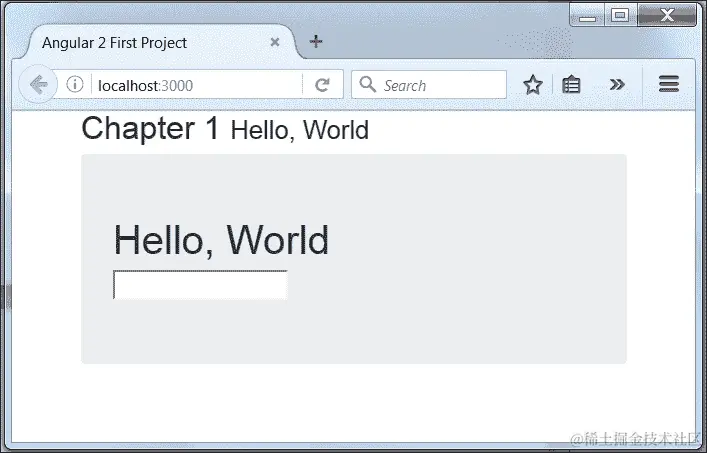Click the browser back arrow button
707x453 pixels.
tap(38, 84)
